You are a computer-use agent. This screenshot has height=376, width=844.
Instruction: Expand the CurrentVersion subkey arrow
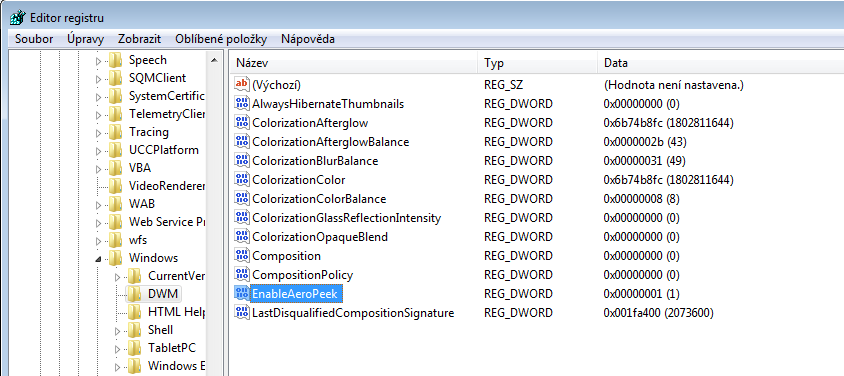click(x=117, y=277)
